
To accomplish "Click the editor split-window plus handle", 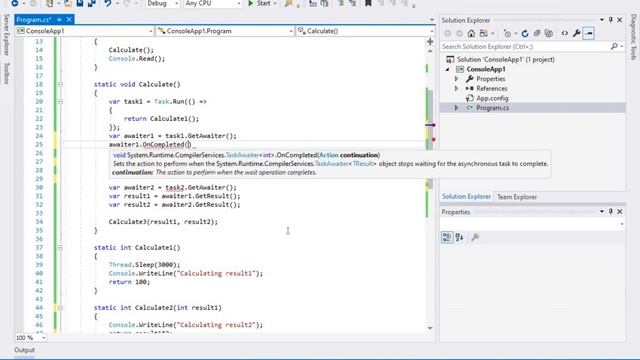I will (x=430, y=42).
